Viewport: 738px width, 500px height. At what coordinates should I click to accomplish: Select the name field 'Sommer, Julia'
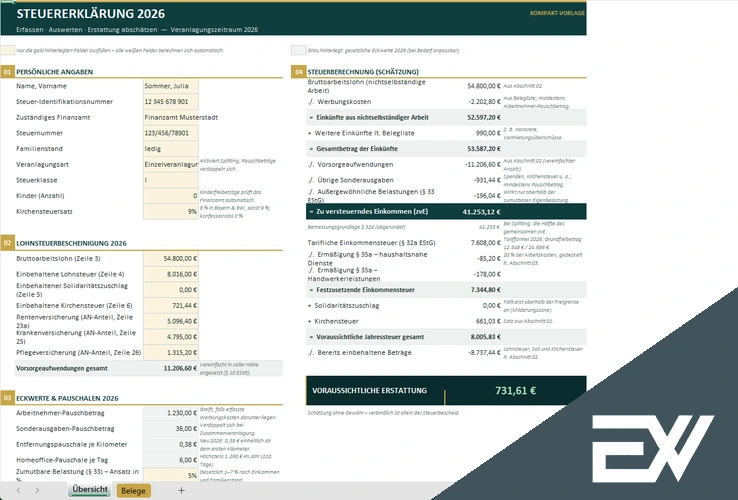coord(170,86)
